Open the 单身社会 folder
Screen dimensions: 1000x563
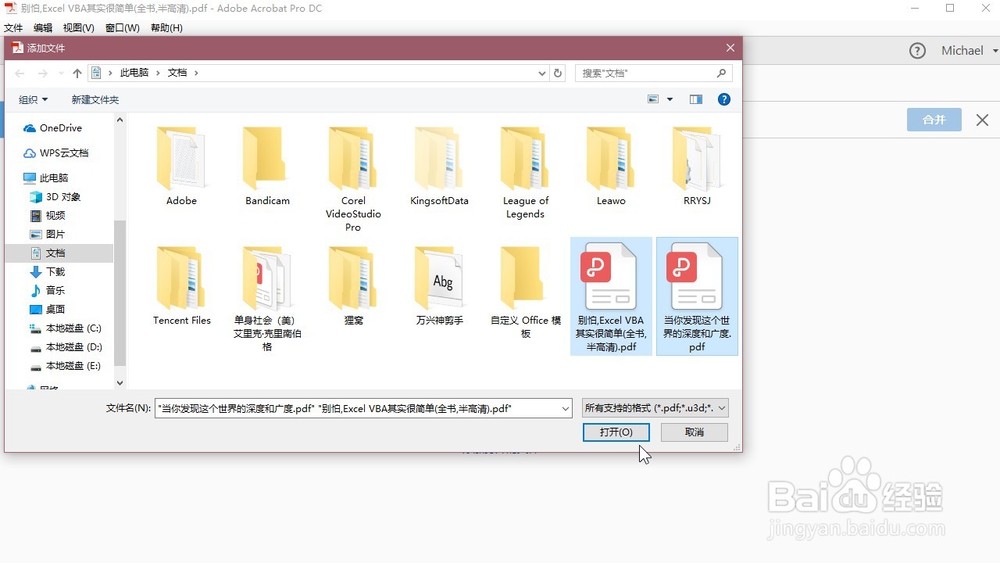pos(267,298)
